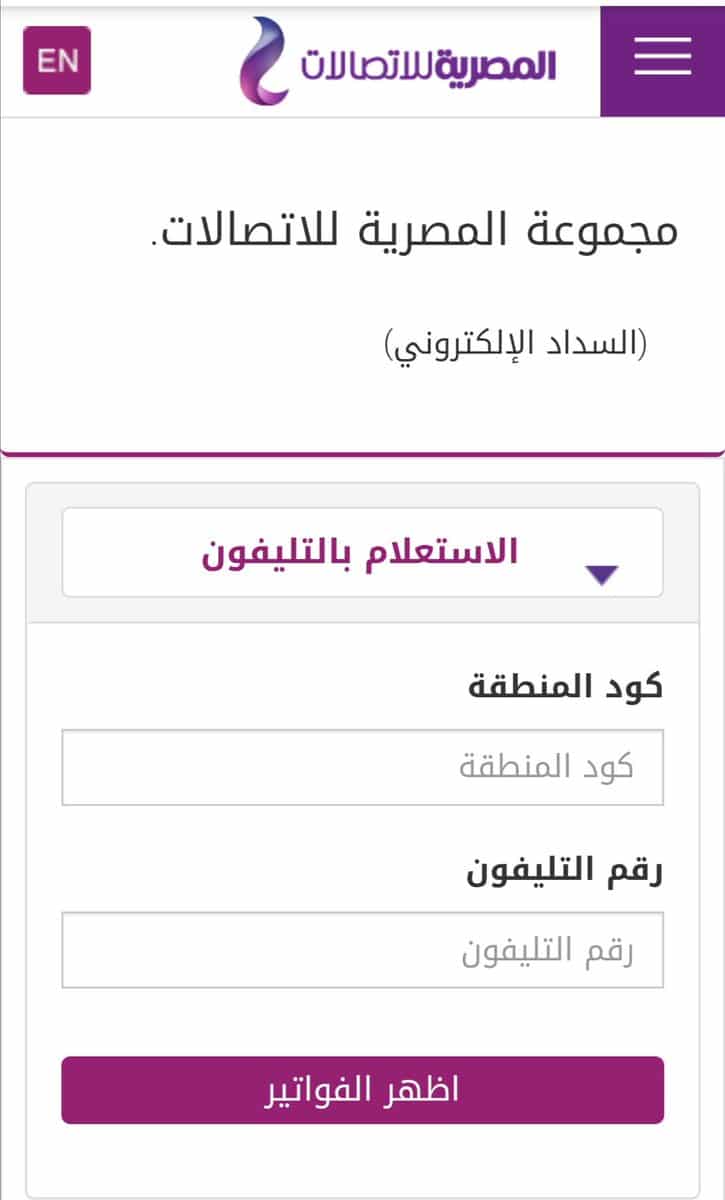
Task: Focus the كود المنطقة input field
Action: point(362,767)
